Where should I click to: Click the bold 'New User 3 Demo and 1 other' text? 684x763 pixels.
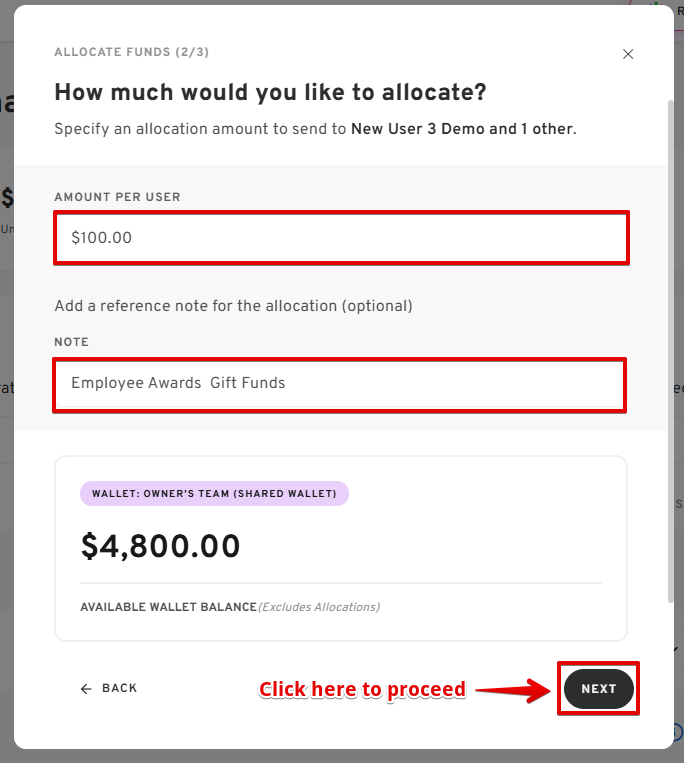coord(462,129)
